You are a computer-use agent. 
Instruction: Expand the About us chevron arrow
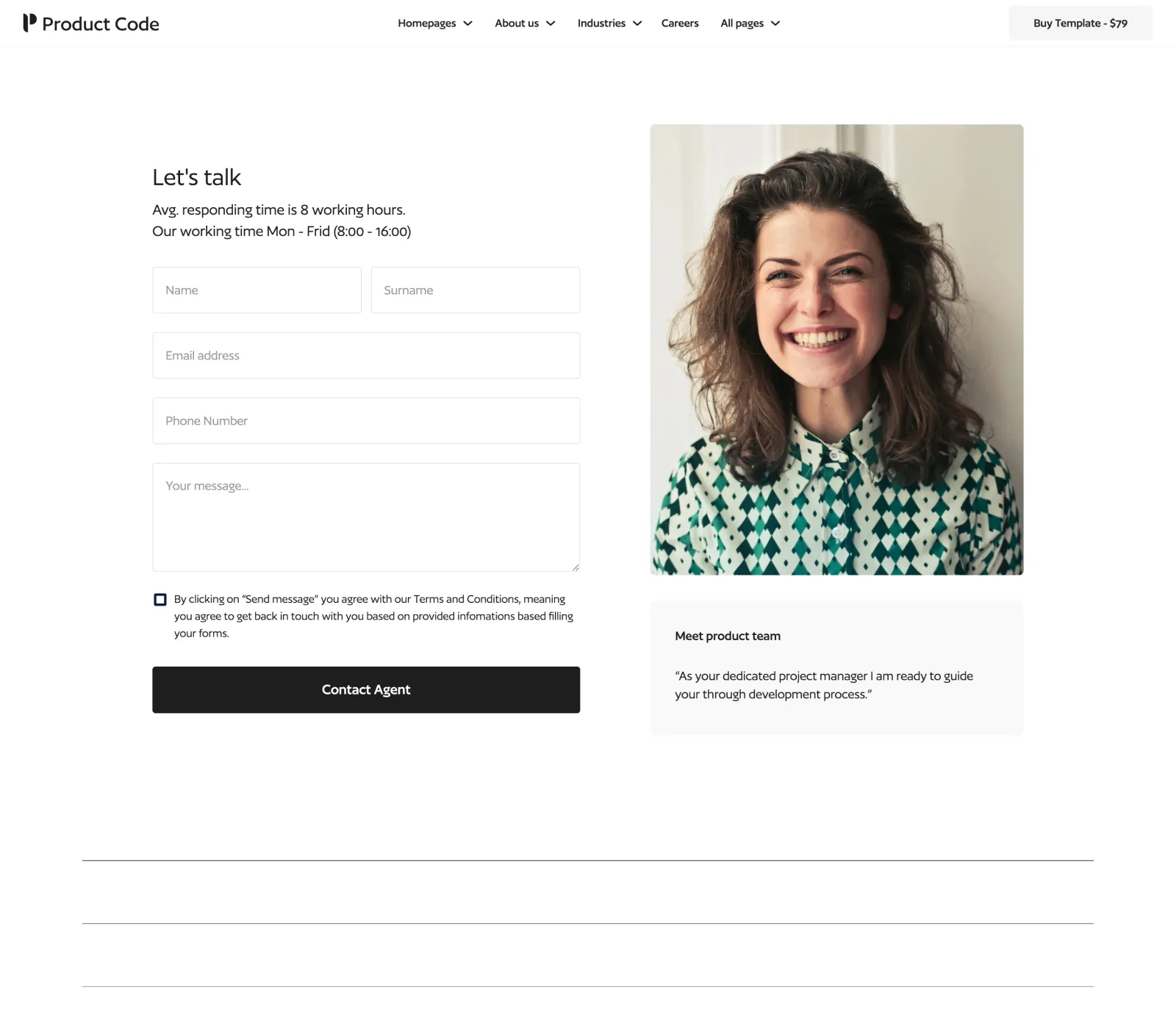(x=551, y=24)
